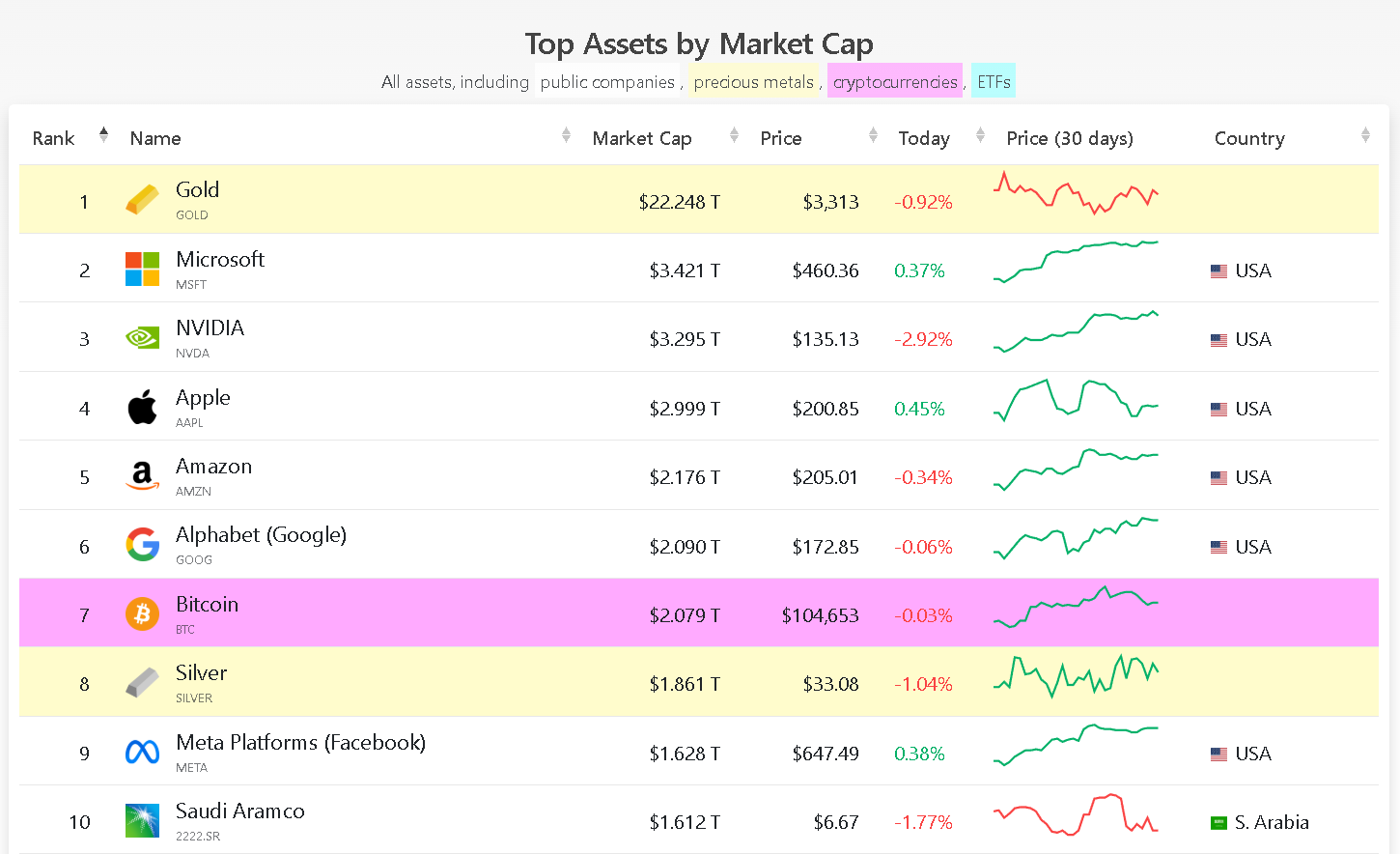
Task: Click NVIDIA today change -2.92%
Action: [x=923, y=339]
